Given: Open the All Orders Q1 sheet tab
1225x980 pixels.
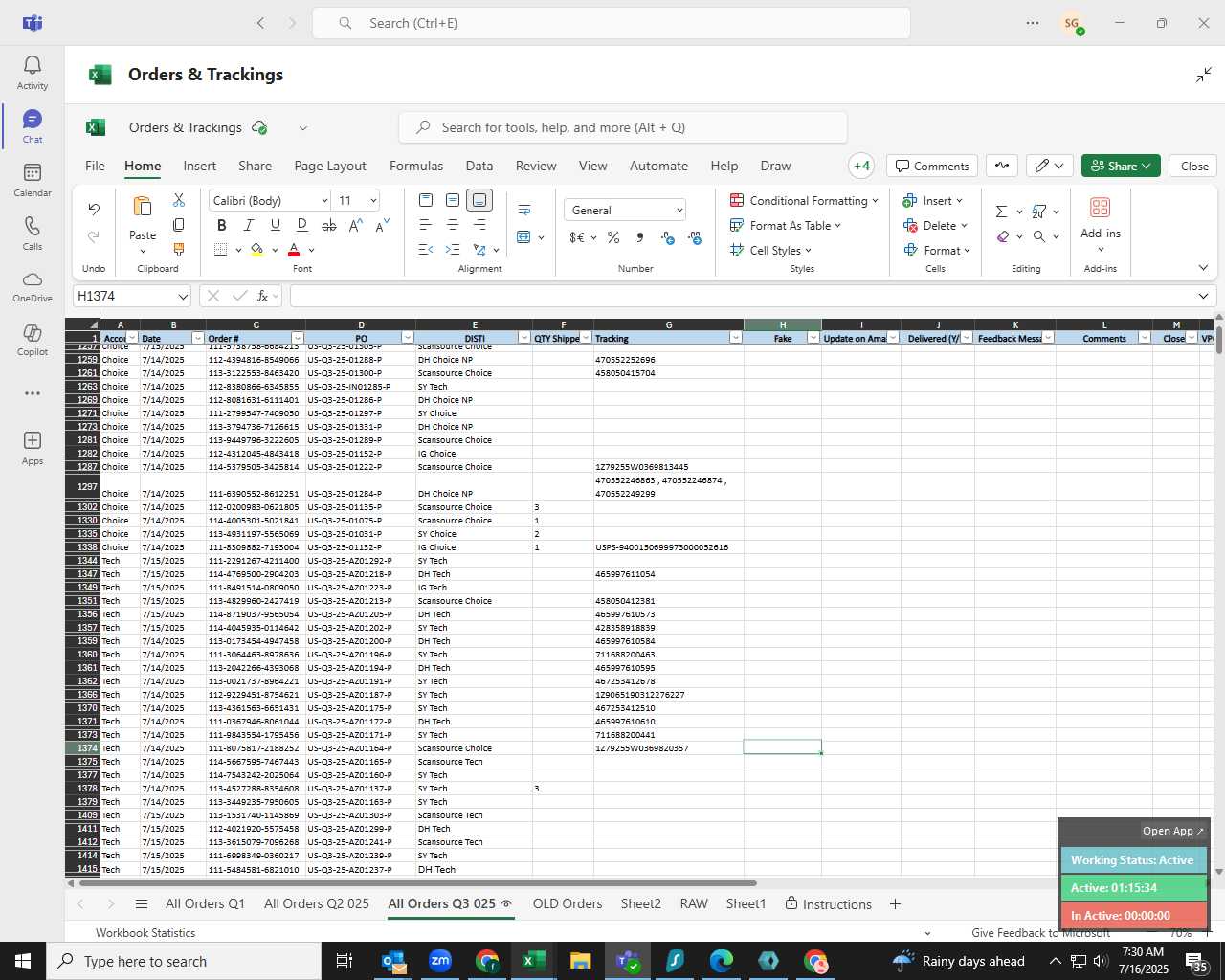Looking at the screenshot, I should [205, 903].
